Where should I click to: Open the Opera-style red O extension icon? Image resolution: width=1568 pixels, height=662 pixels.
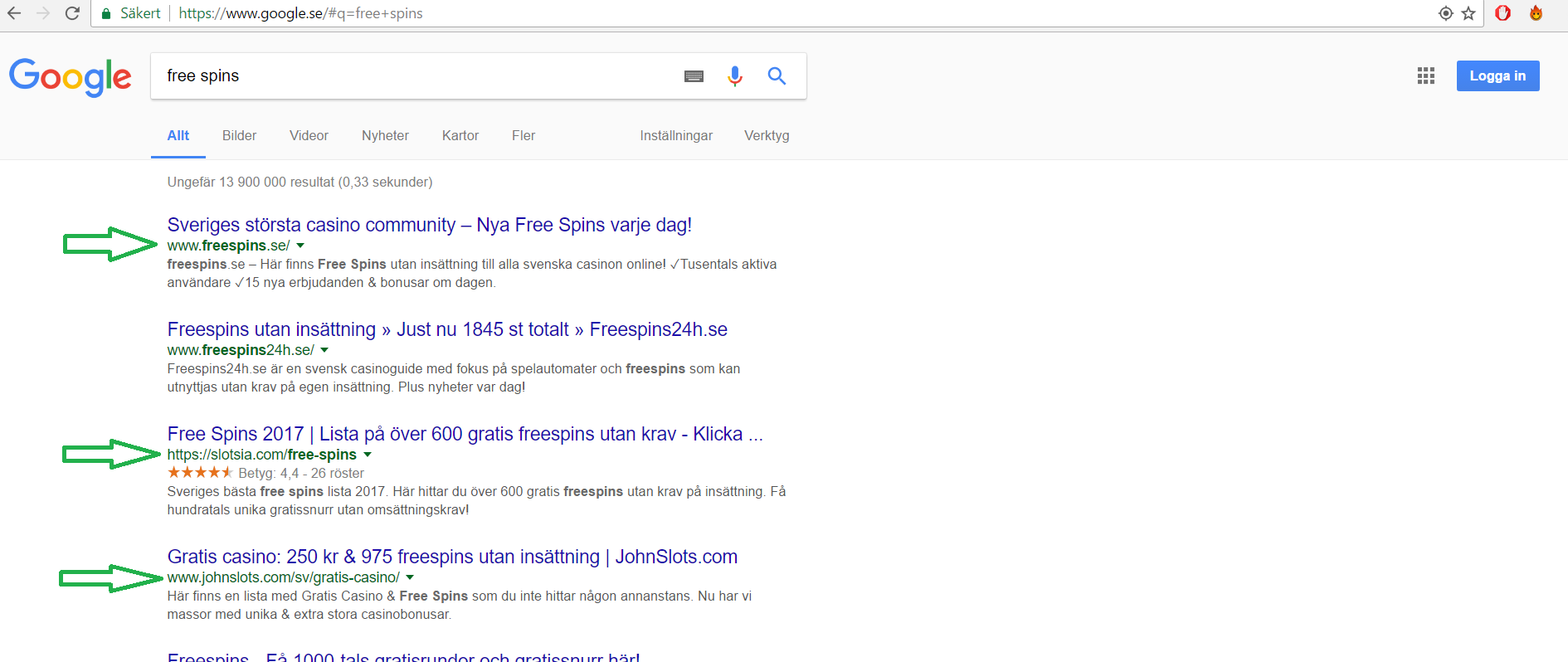pos(1502,13)
